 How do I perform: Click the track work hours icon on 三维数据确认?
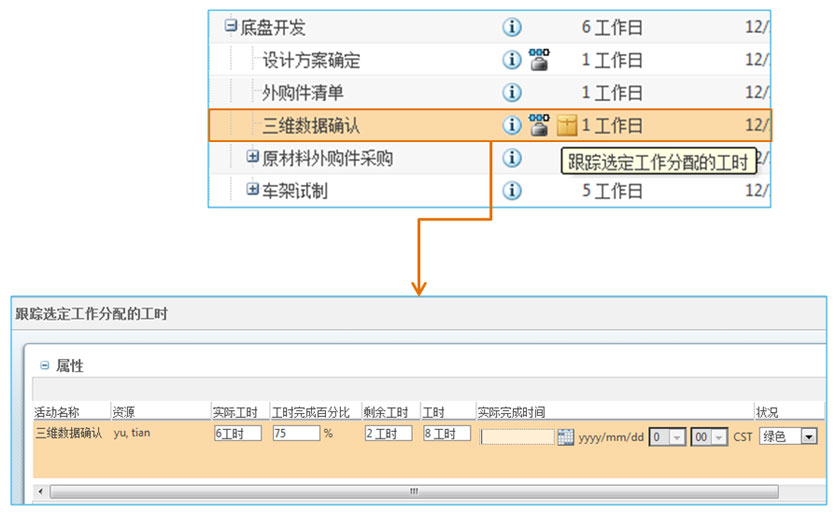coord(567,125)
